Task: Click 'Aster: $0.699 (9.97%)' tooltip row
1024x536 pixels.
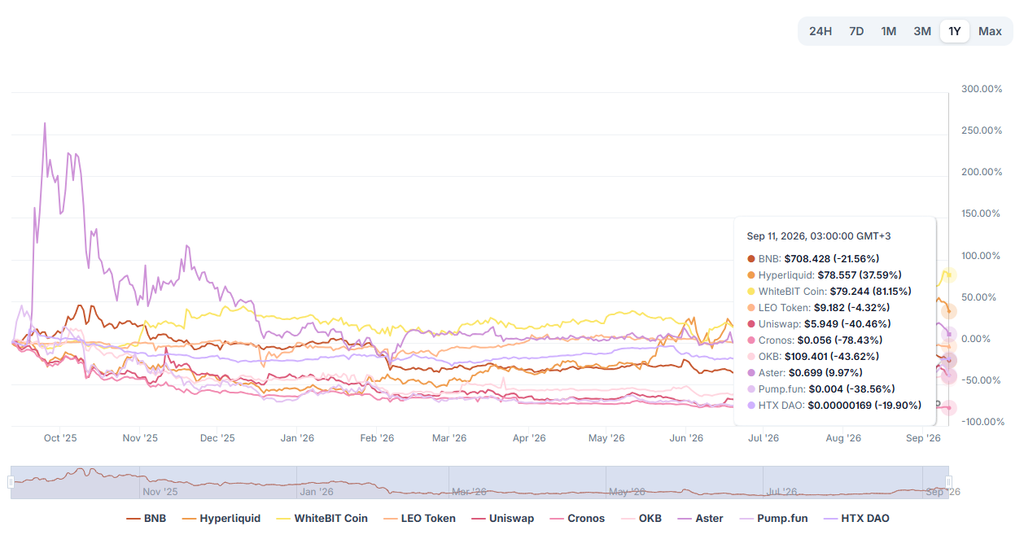Action: point(805,373)
